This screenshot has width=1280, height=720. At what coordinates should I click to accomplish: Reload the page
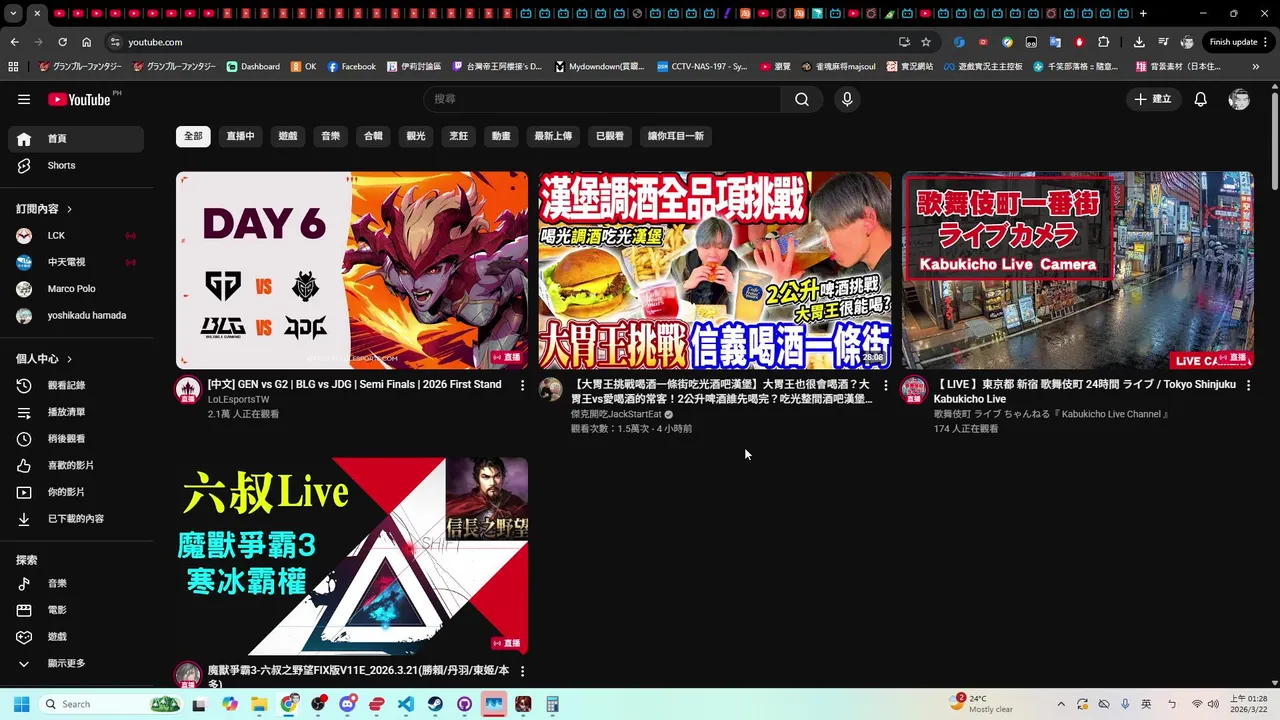62,42
